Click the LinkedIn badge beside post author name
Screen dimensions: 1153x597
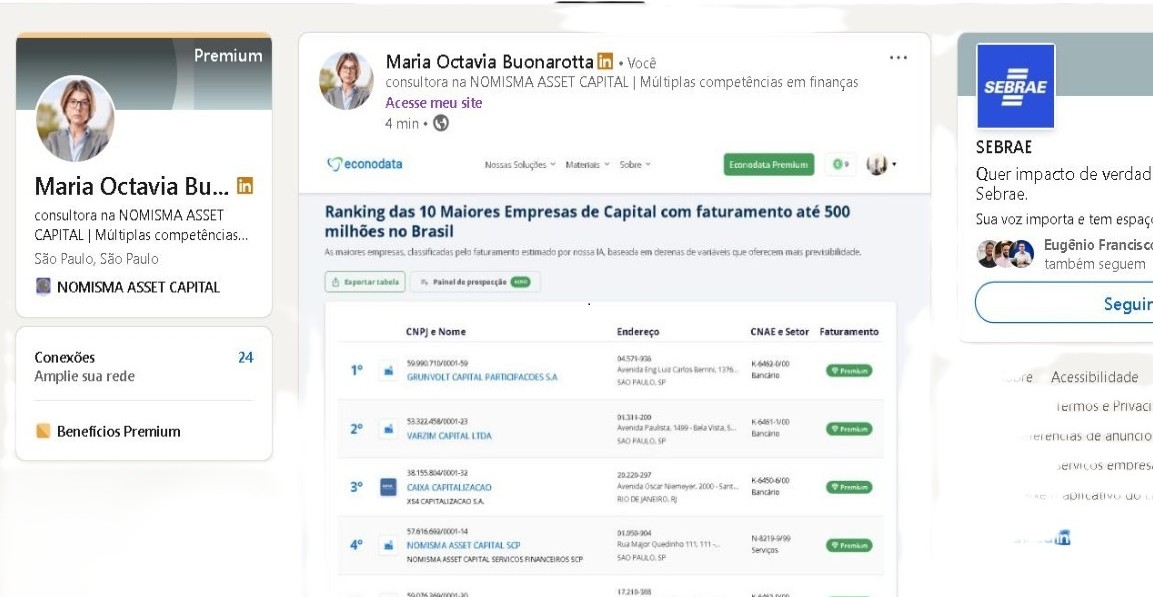tap(605, 63)
